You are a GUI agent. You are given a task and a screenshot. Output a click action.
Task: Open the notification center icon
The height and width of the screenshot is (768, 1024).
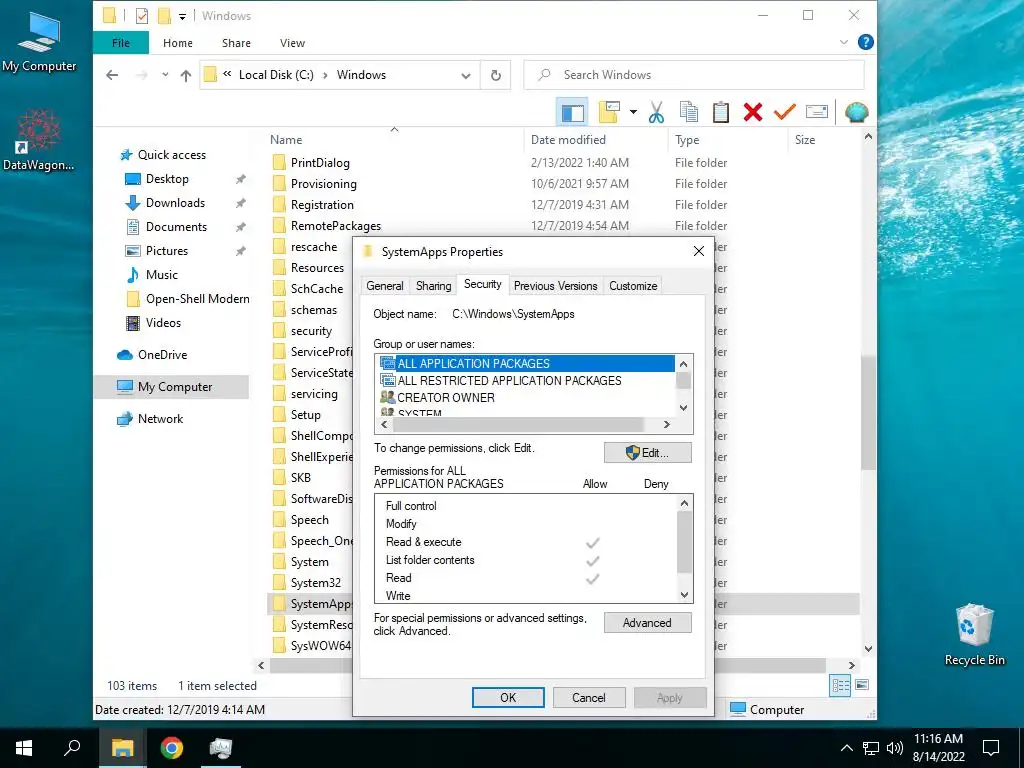point(991,748)
